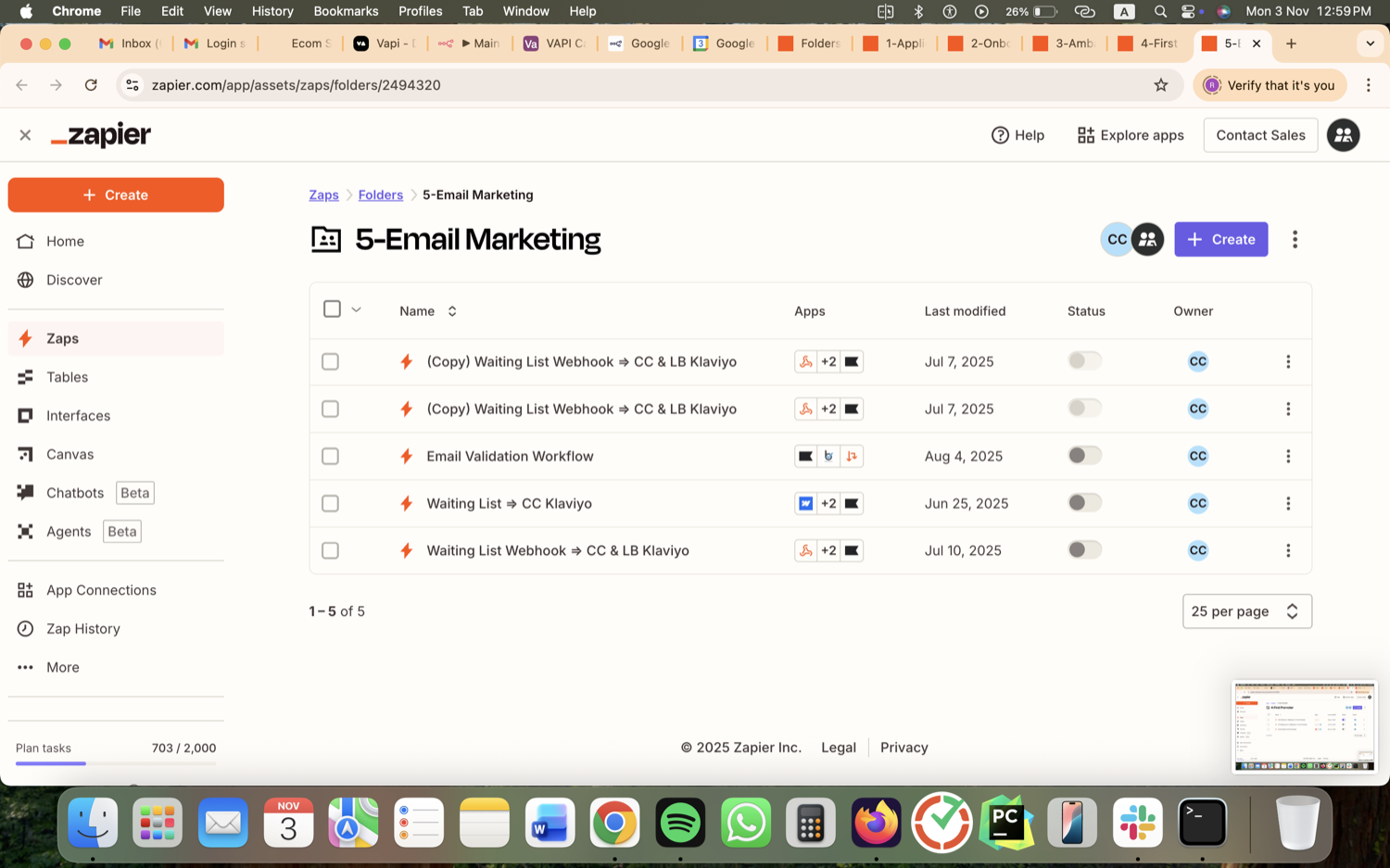Click Contact Sales button
1390x868 pixels.
point(1260,135)
